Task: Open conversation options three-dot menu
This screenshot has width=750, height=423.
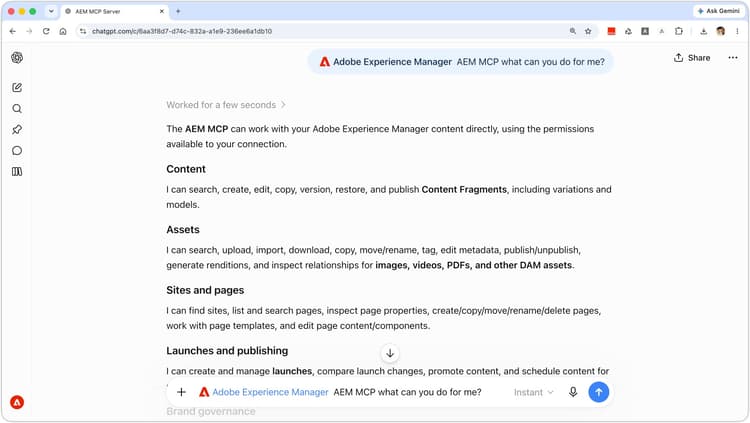Action: [733, 58]
